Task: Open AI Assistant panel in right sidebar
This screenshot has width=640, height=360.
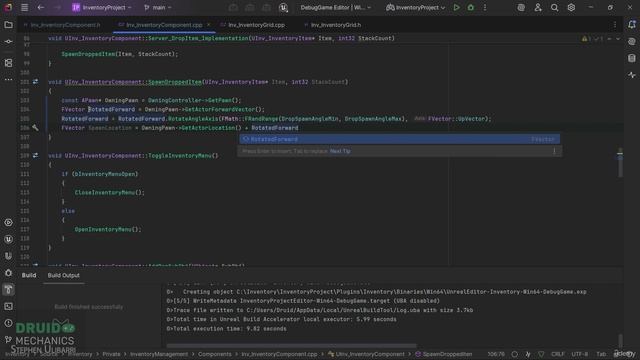Action: [x=632, y=41]
